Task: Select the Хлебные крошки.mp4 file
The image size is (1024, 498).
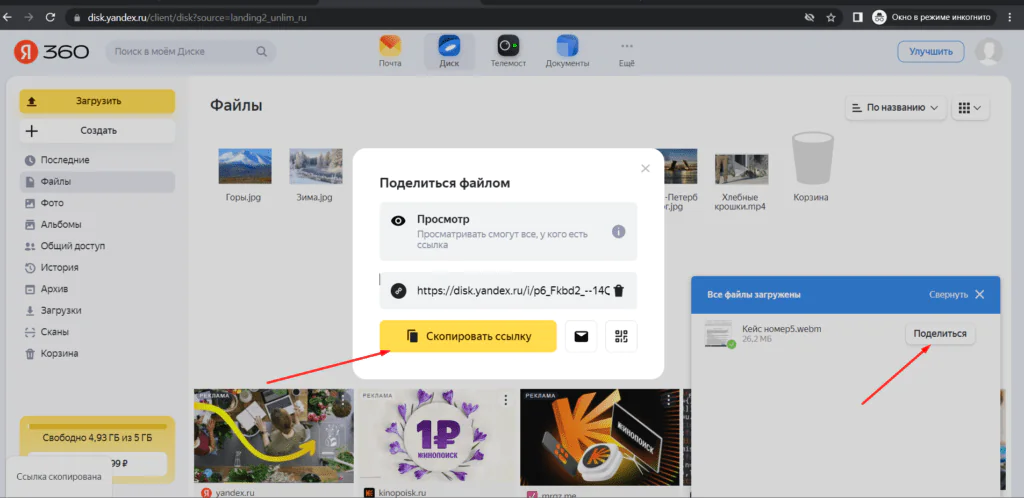Action: coord(742,181)
